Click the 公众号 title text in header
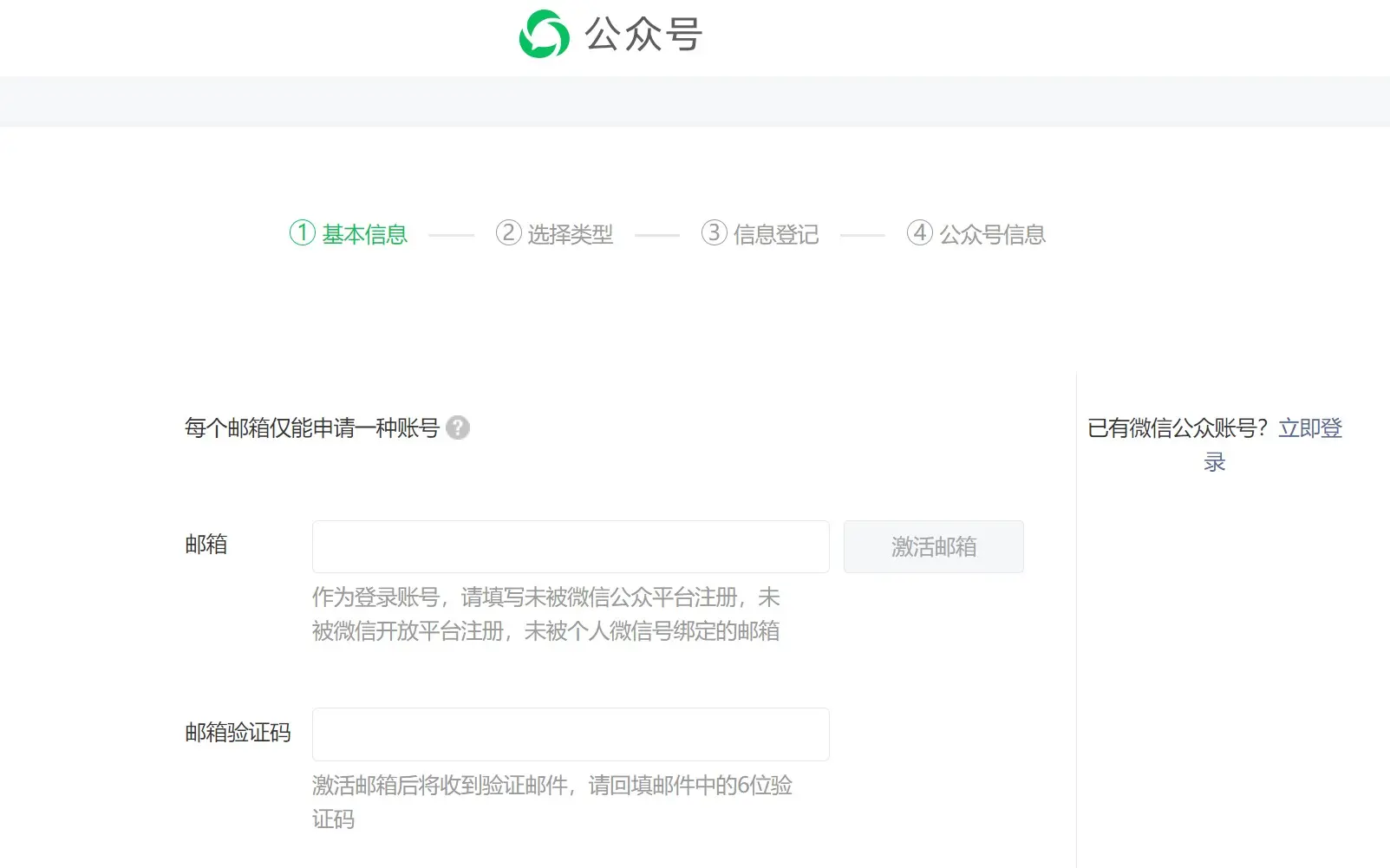This screenshot has width=1390, height=868. [x=643, y=35]
